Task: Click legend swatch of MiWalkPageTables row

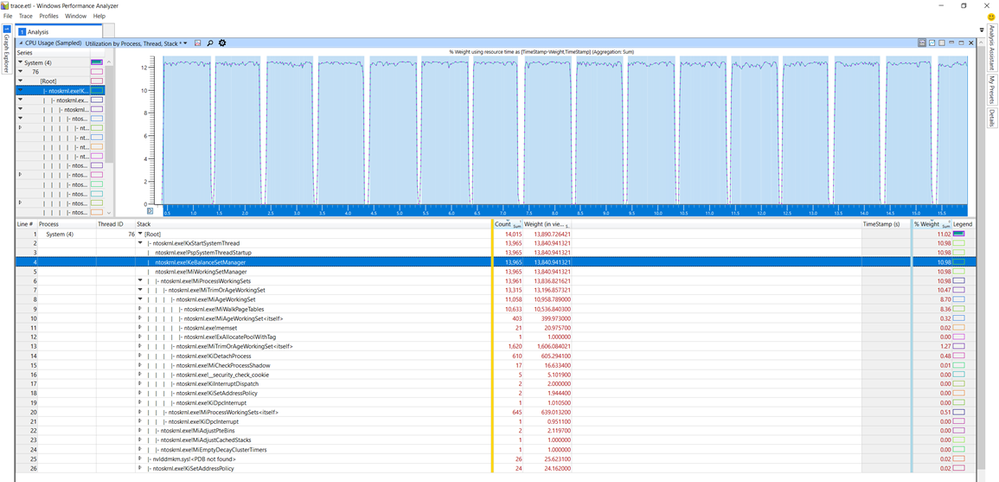Action: click(959, 309)
